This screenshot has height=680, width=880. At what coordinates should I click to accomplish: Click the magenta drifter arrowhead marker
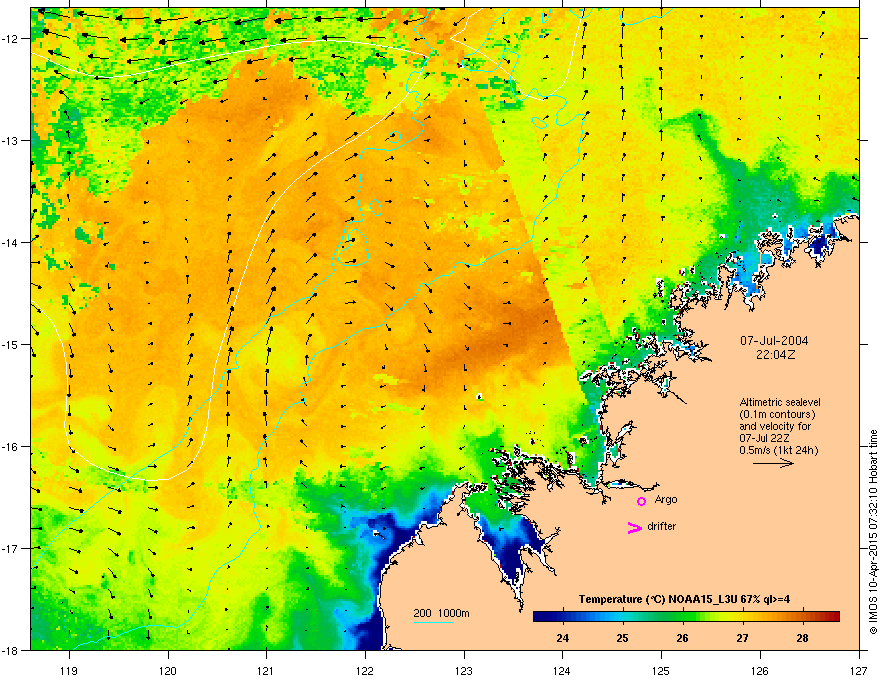coord(634,527)
